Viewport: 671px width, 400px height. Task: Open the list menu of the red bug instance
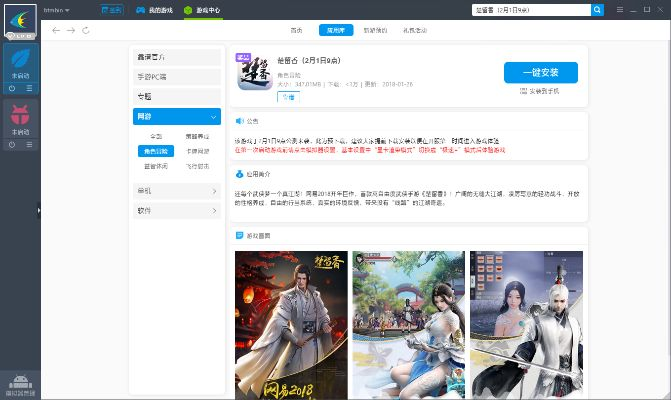[29, 145]
